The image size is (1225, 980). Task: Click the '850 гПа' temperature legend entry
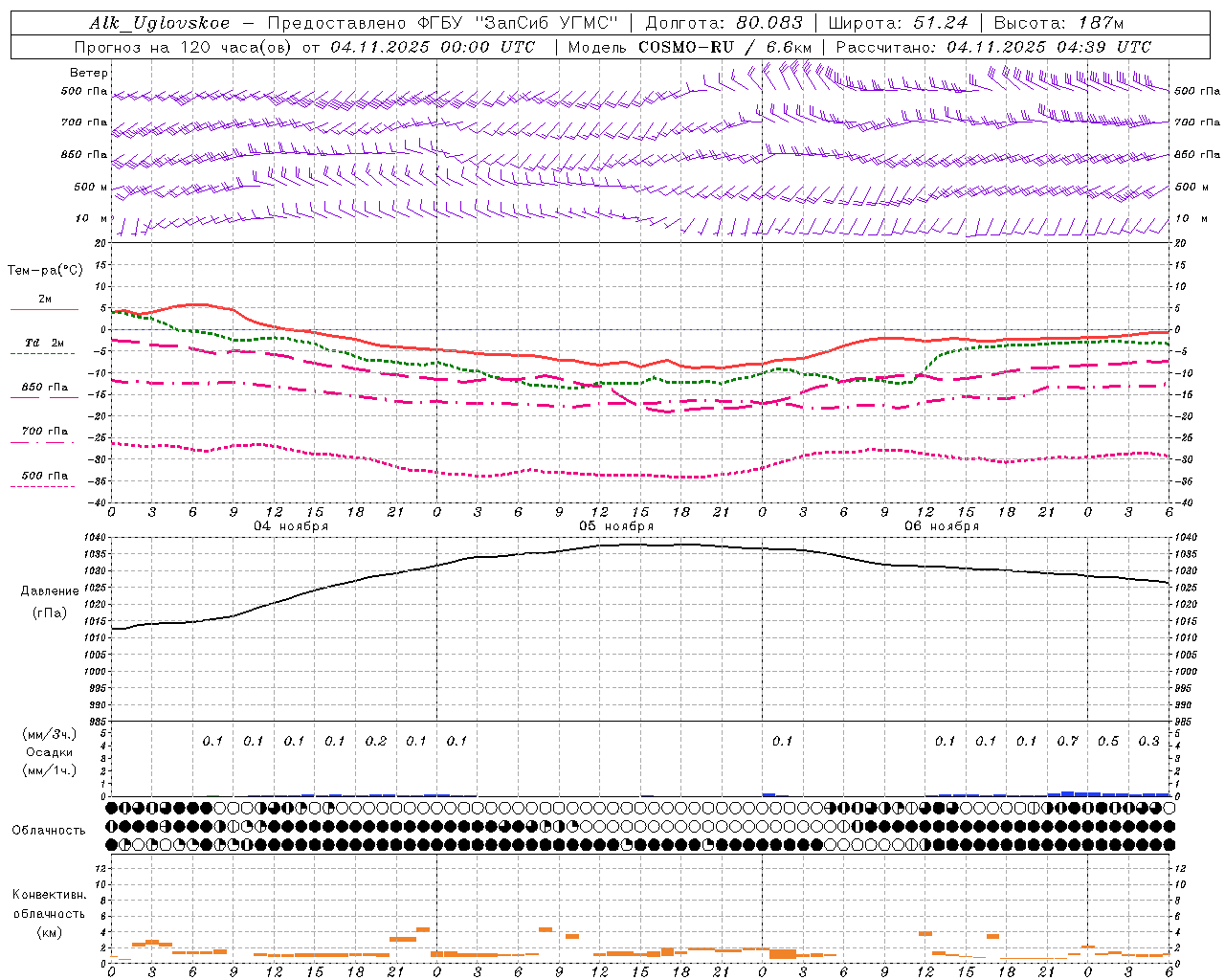(x=45, y=387)
